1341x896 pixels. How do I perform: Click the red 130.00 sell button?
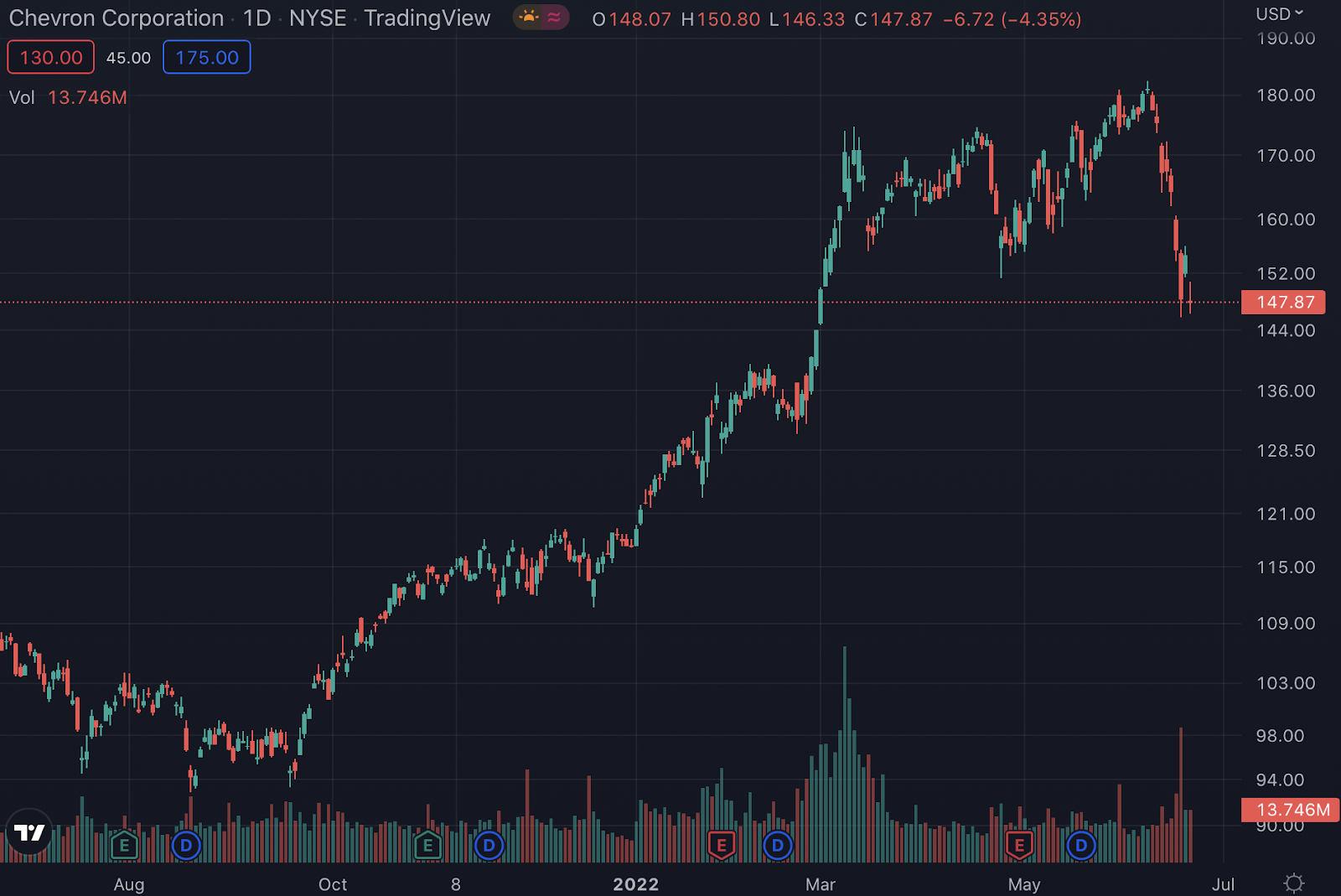(51, 57)
